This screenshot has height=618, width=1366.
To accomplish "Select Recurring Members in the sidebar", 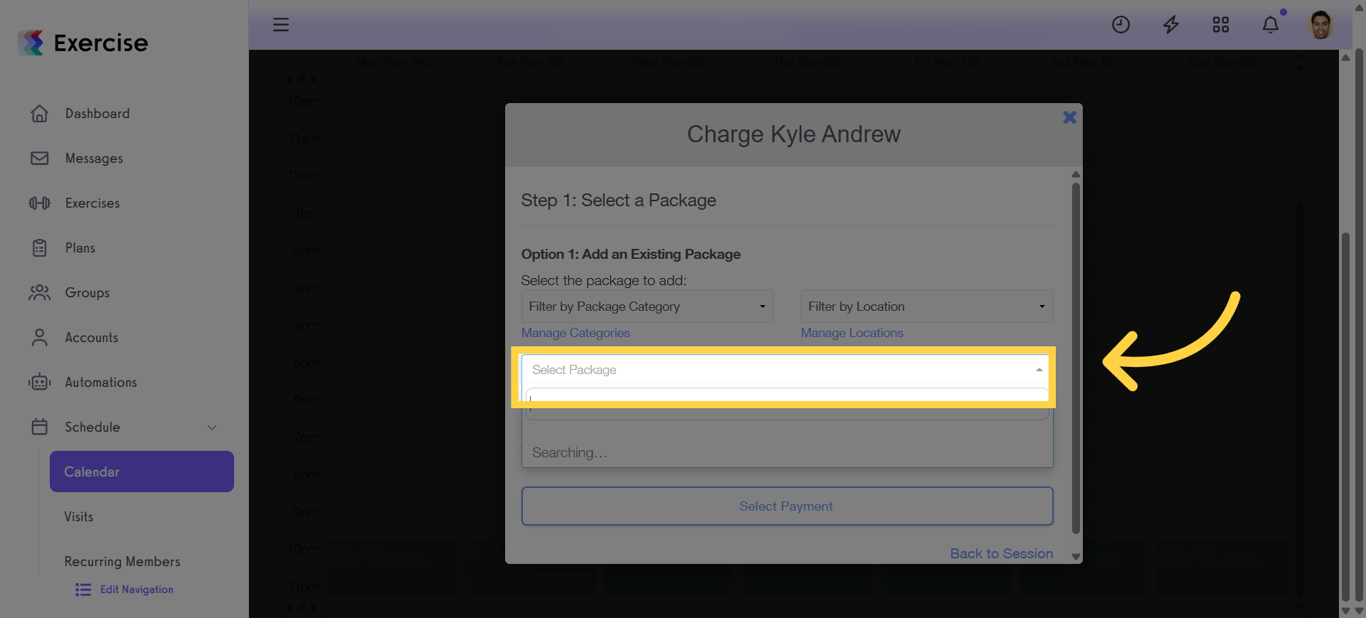I will click(122, 561).
